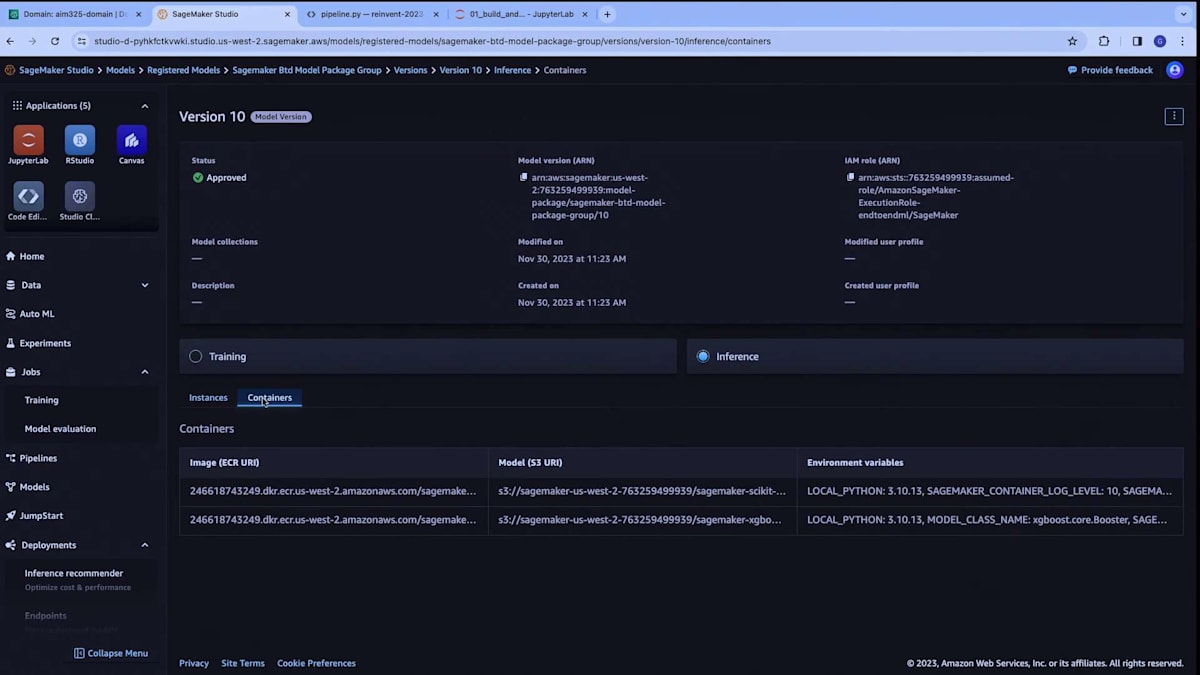
Task: Bookmark this page with star icon
Action: pos(1073,41)
